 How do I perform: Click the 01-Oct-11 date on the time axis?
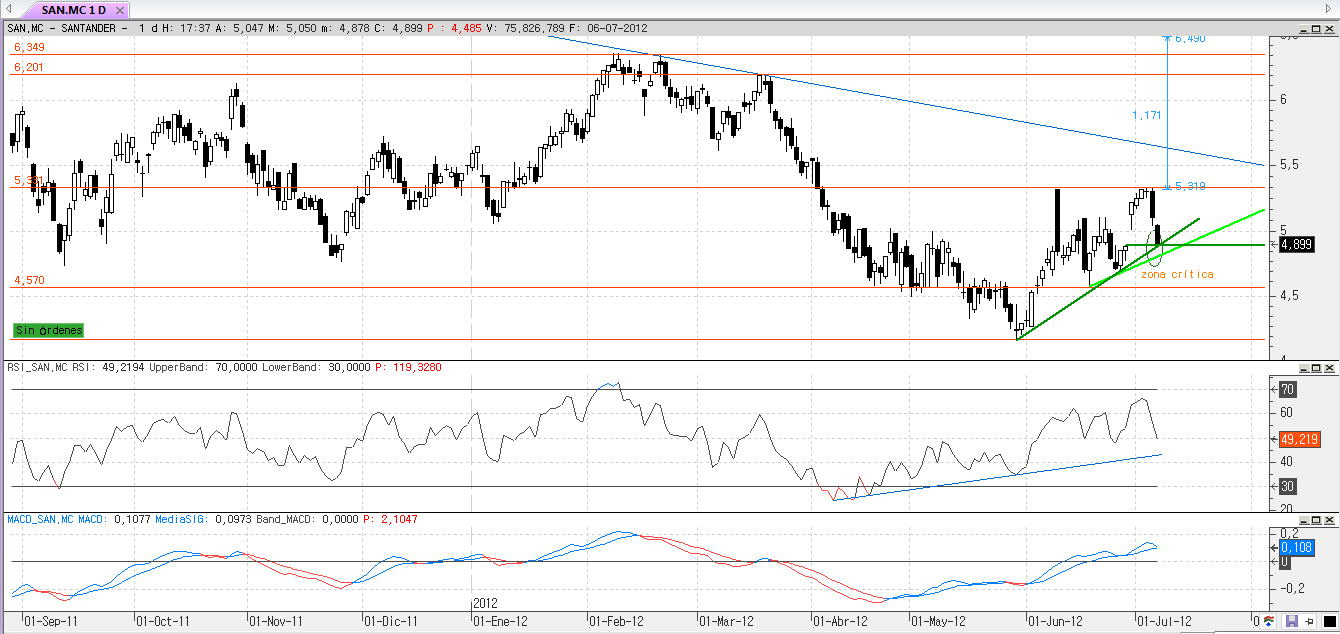click(163, 621)
